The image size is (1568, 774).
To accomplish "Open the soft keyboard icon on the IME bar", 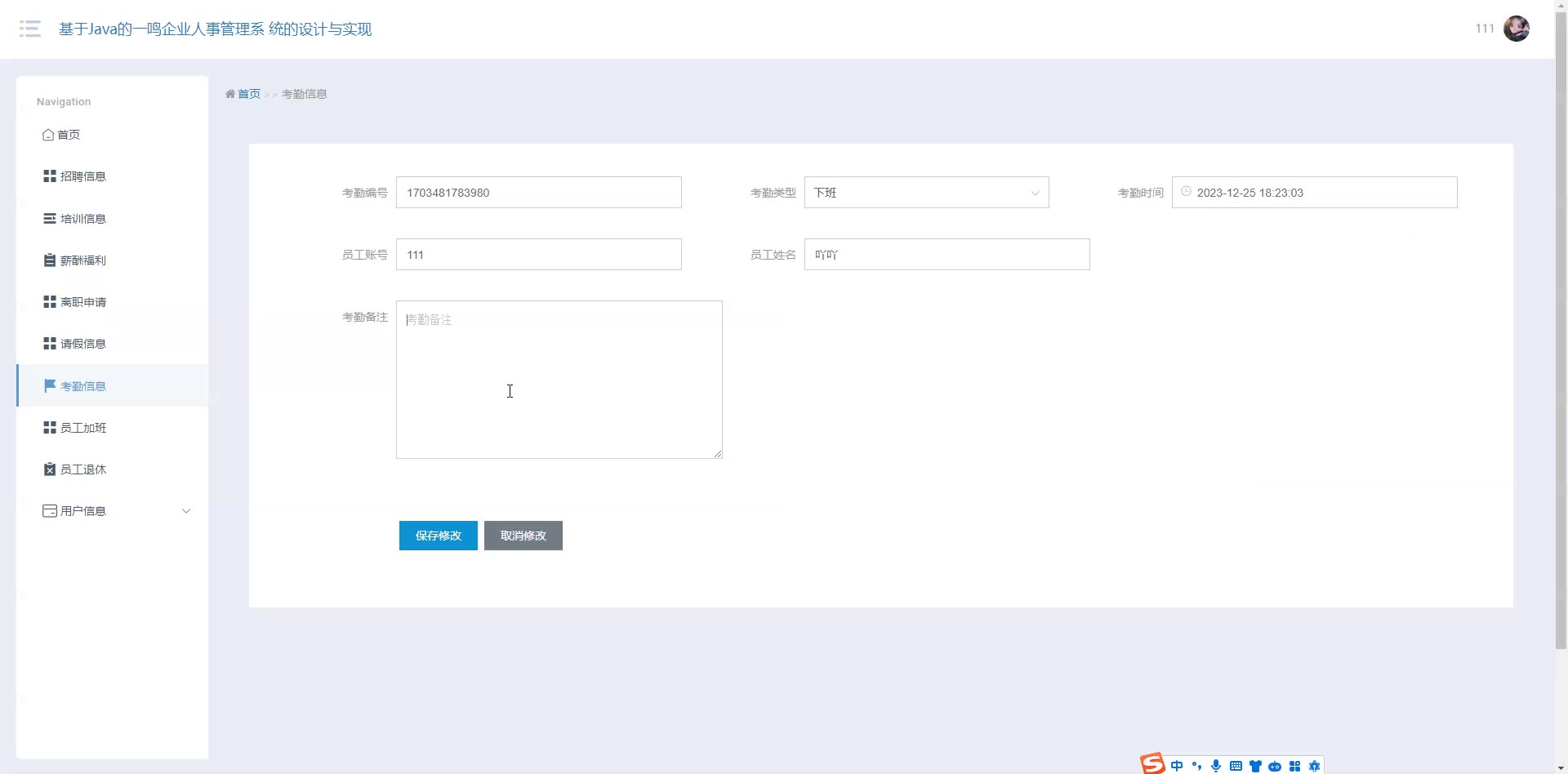I will click(1236, 766).
